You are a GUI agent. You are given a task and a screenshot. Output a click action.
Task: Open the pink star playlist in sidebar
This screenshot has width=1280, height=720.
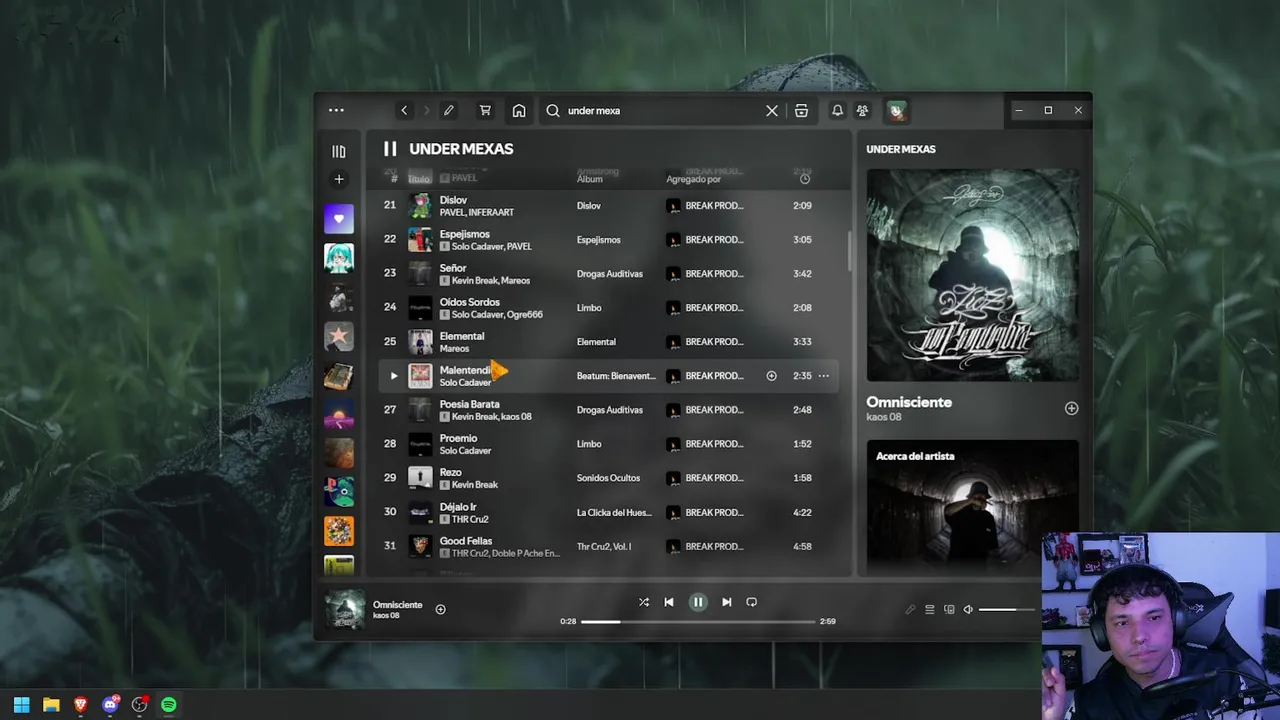click(339, 336)
